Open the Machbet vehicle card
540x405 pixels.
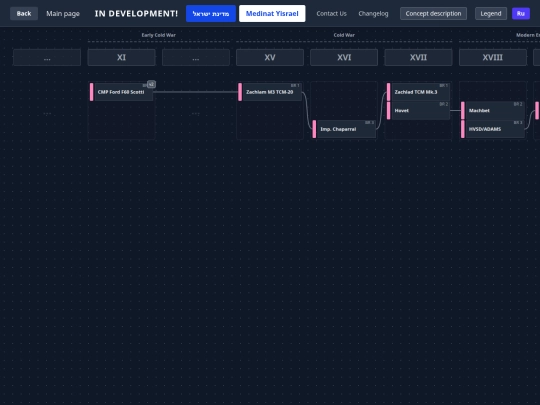pyautogui.click(x=492, y=111)
